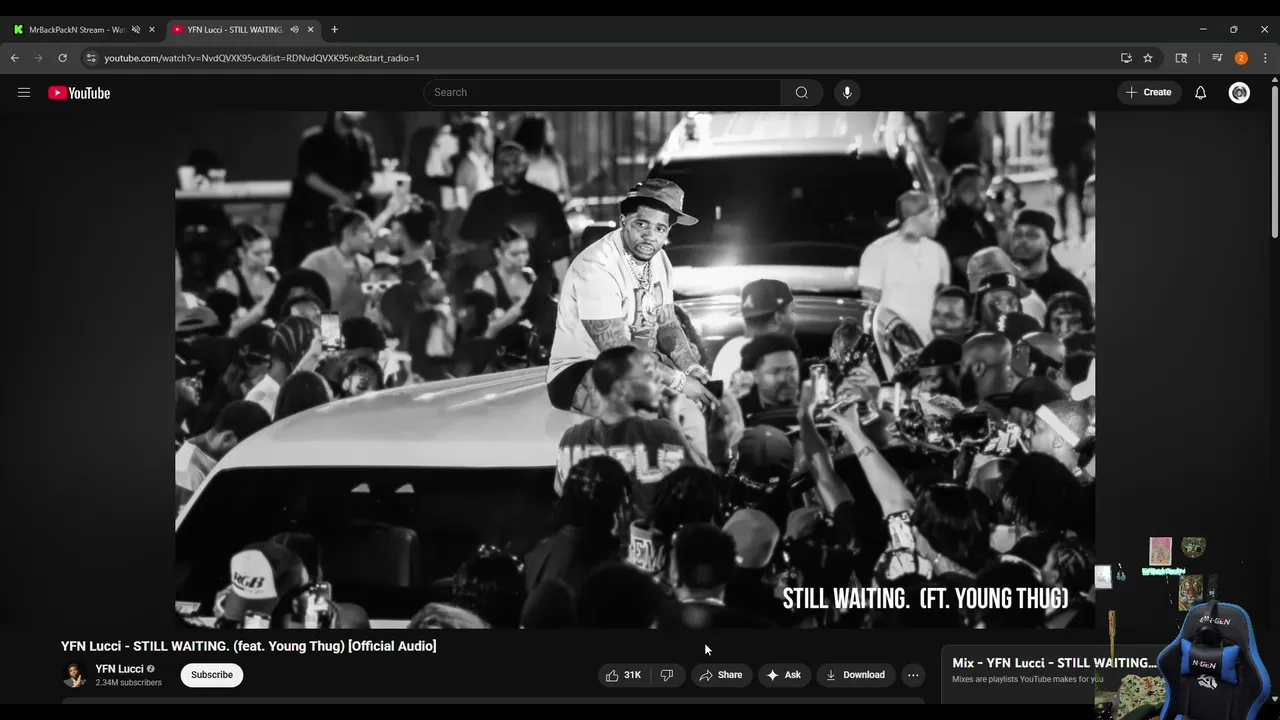This screenshot has width=1280, height=720.
Task: Dislike the video with thumbs down
Action: click(x=667, y=675)
